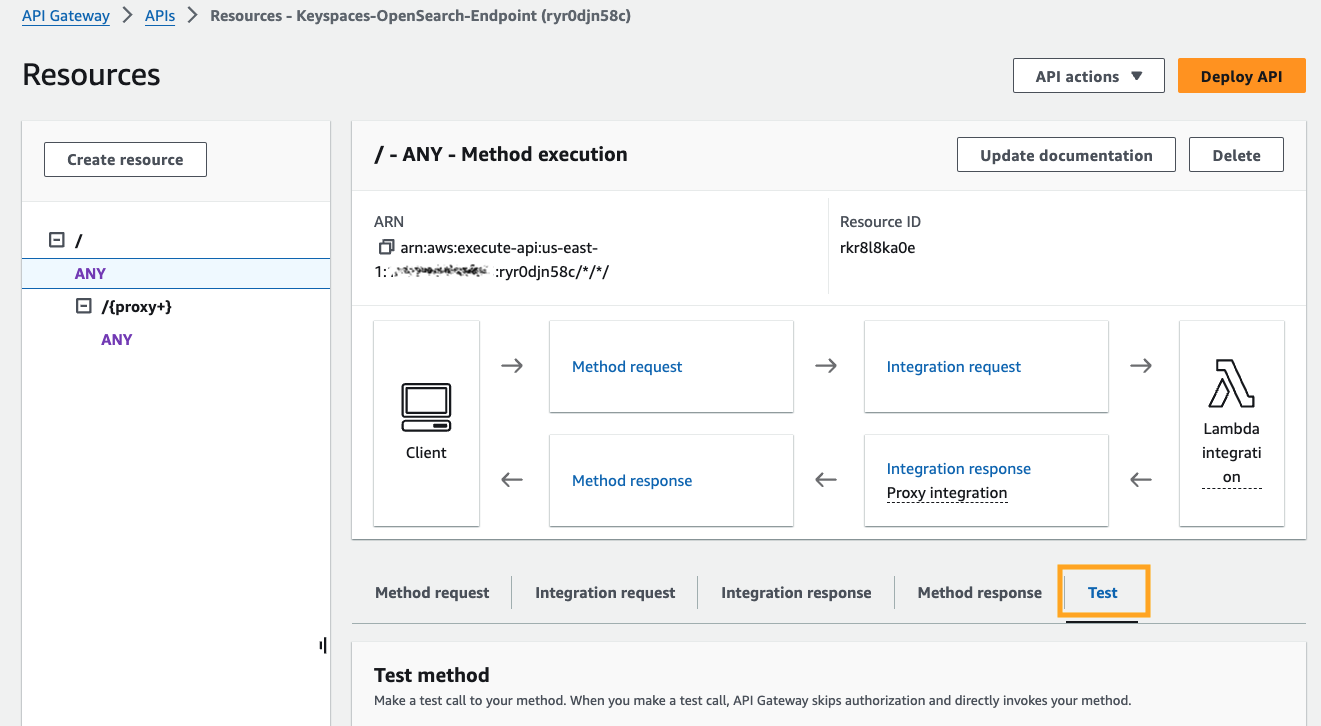Viewport: 1321px width, 726px height.
Task: Go to API Gateway breadcrumb link
Action: click(x=66, y=16)
